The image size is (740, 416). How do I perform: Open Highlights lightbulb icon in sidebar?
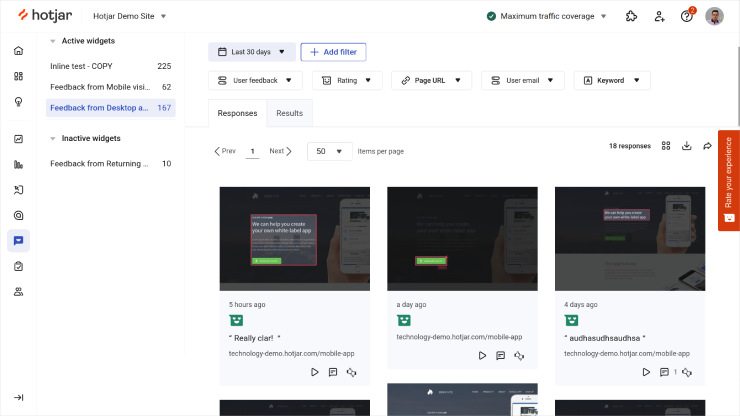[x=18, y=101]
